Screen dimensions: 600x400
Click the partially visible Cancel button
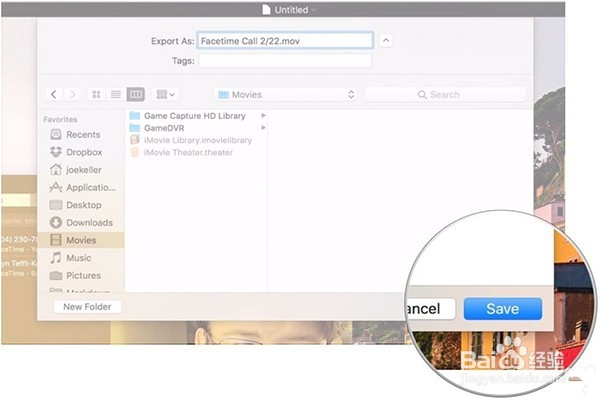430,309
